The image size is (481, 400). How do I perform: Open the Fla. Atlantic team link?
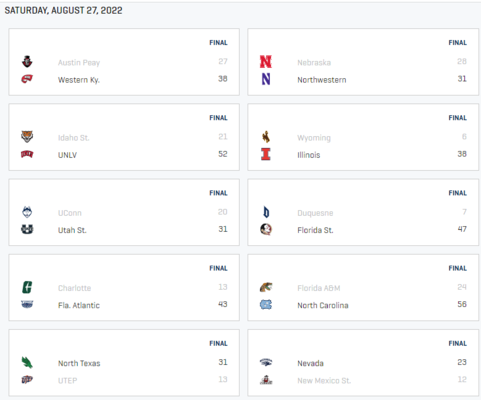pos(79,305)
